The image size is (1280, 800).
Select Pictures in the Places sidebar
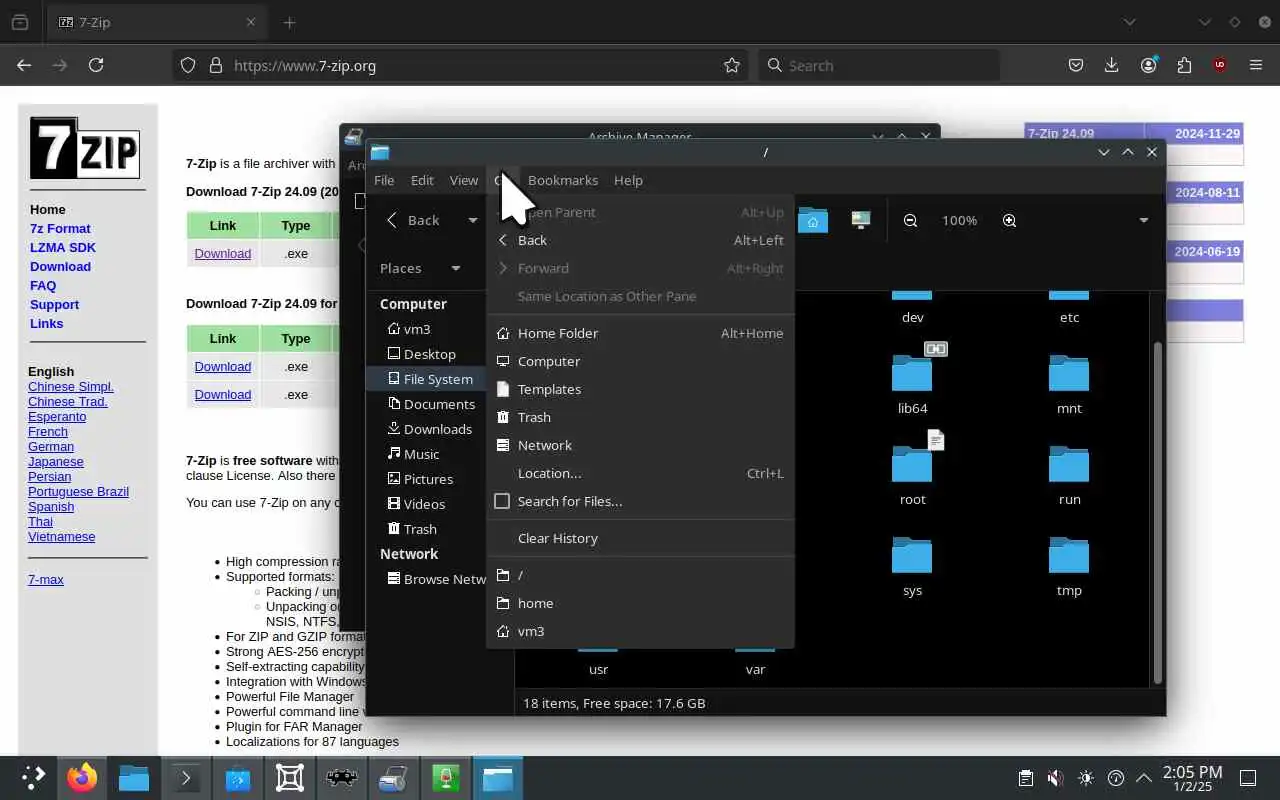tap(427, 479)
